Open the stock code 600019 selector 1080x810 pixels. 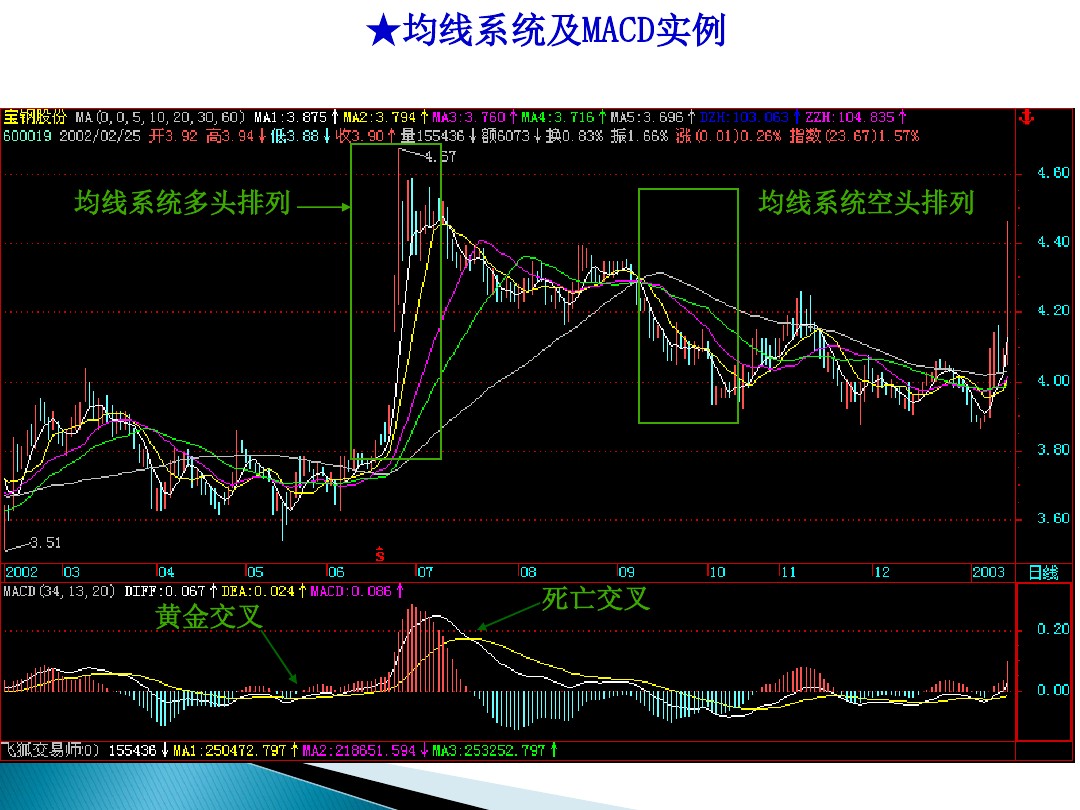click(30, 135)
